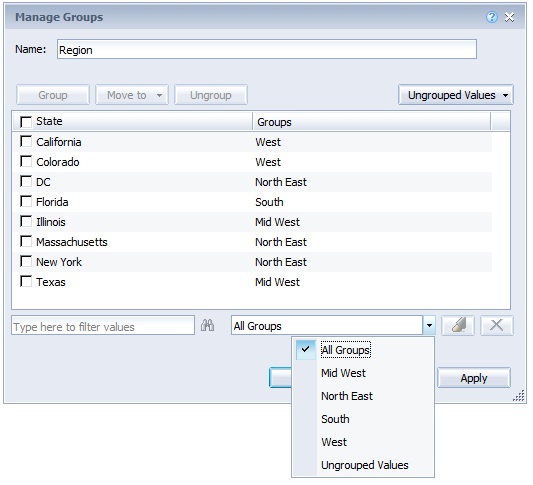Open the Ungrouped Values dropdown button
The image size is (533, 485).
coord(456,95)
